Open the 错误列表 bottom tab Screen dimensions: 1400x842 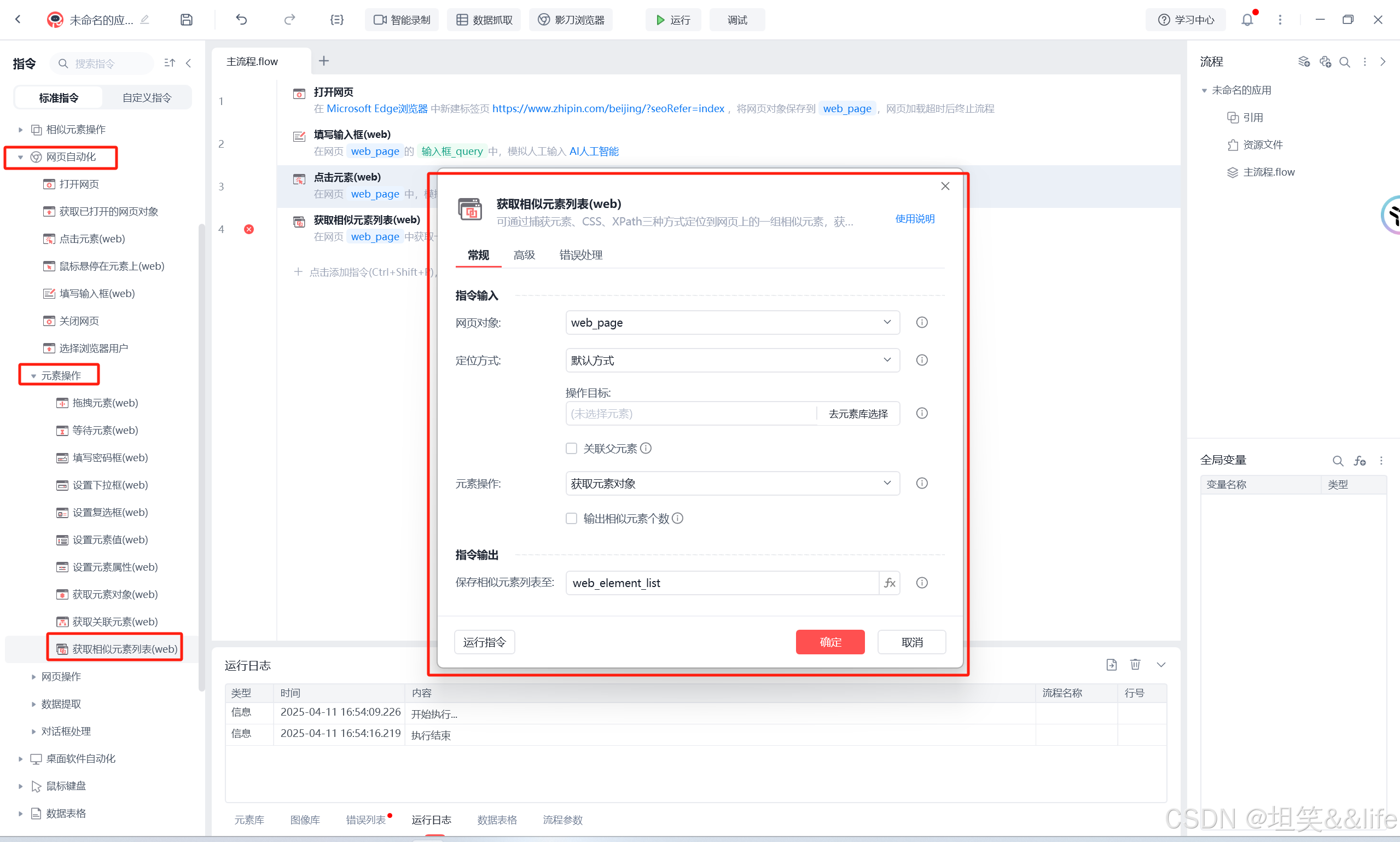366,820
